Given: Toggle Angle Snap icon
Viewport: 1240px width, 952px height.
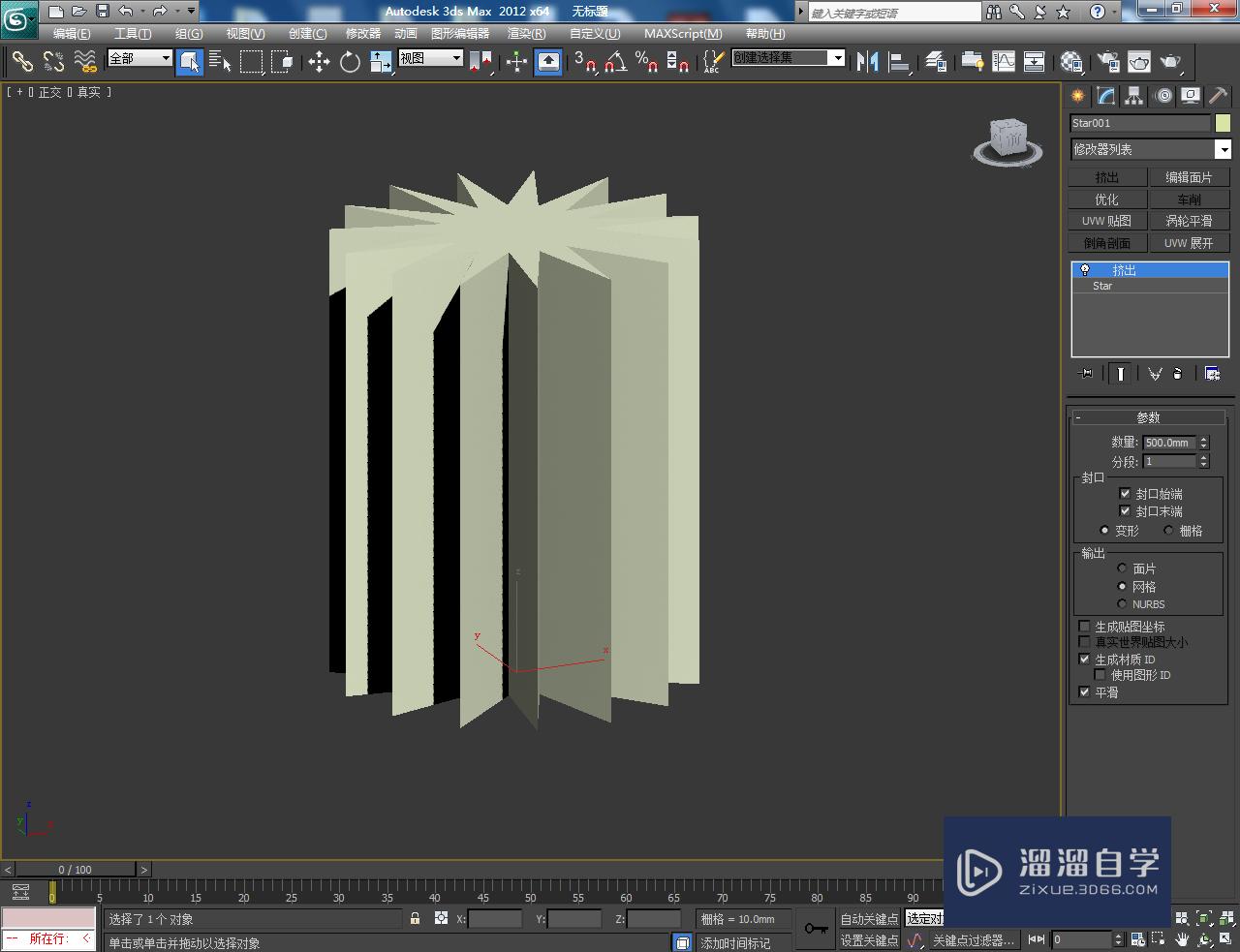Looking at the screenshot, I should click(615, 62).
